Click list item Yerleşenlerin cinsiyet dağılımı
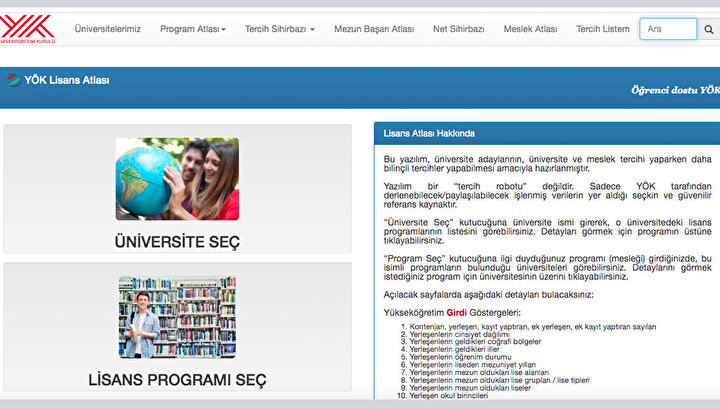 [459, 334]
